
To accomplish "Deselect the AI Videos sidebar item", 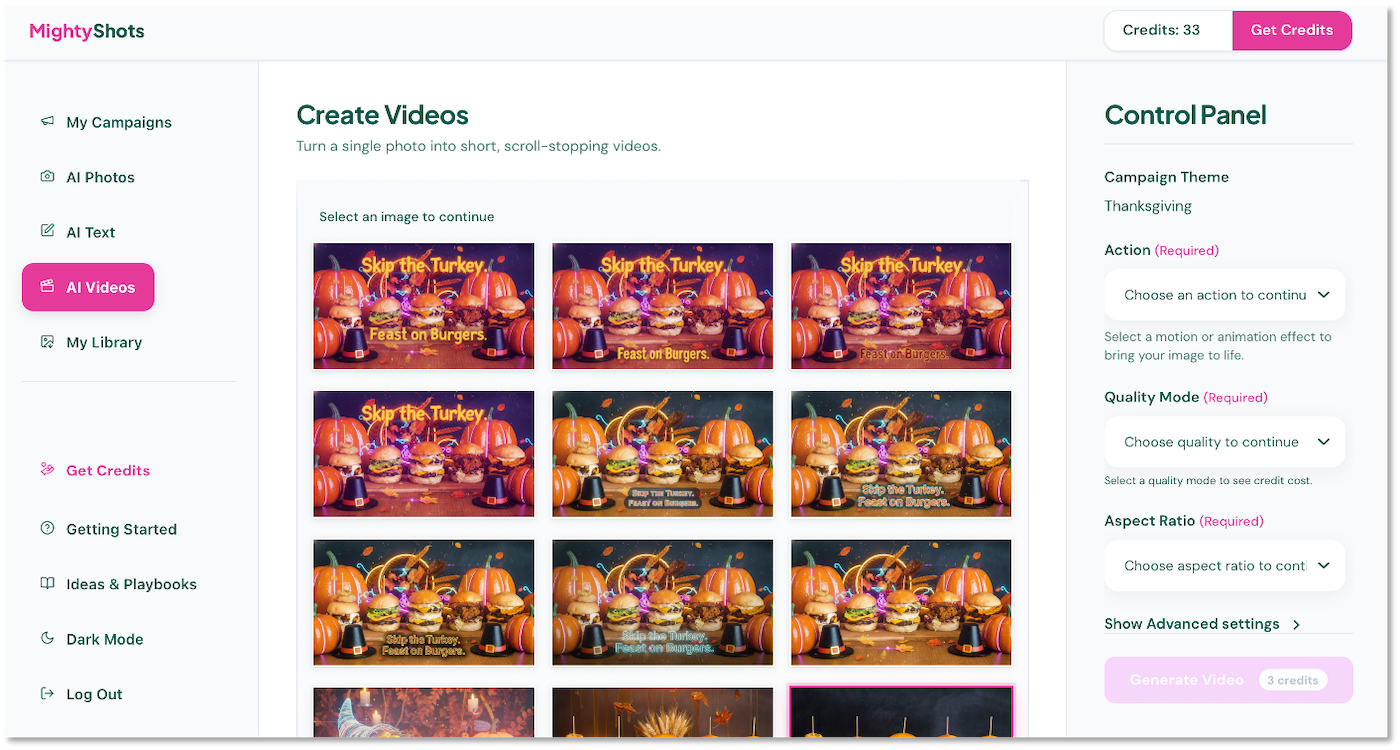I will pyautogui.click(x=88, y=286).
